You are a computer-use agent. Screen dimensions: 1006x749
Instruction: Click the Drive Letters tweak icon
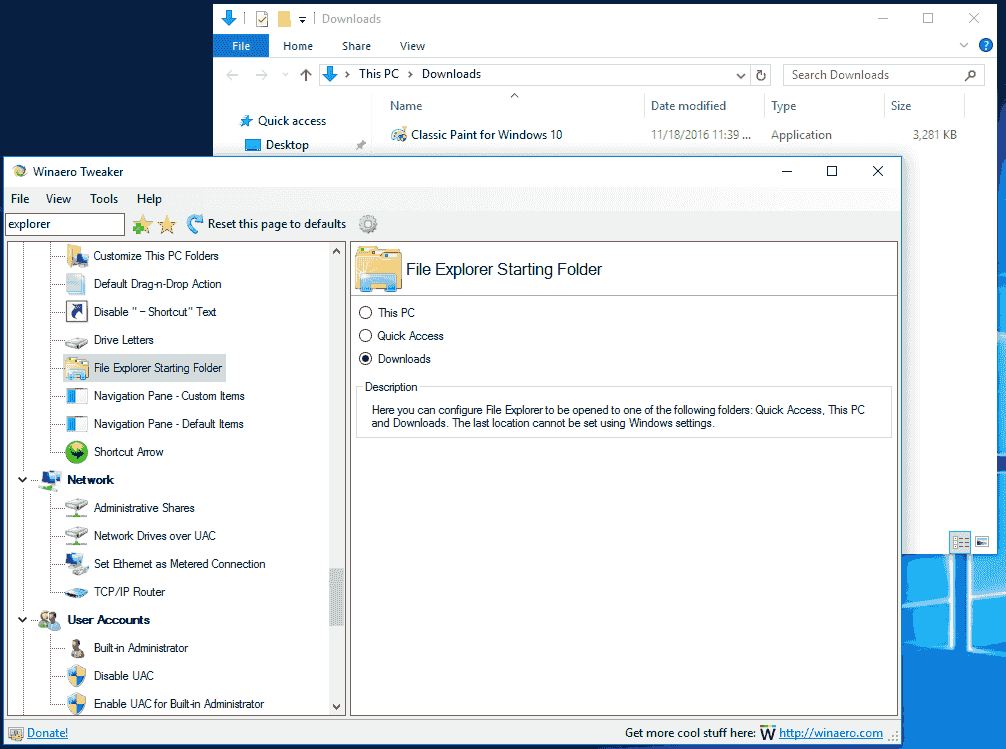[77, 340]
